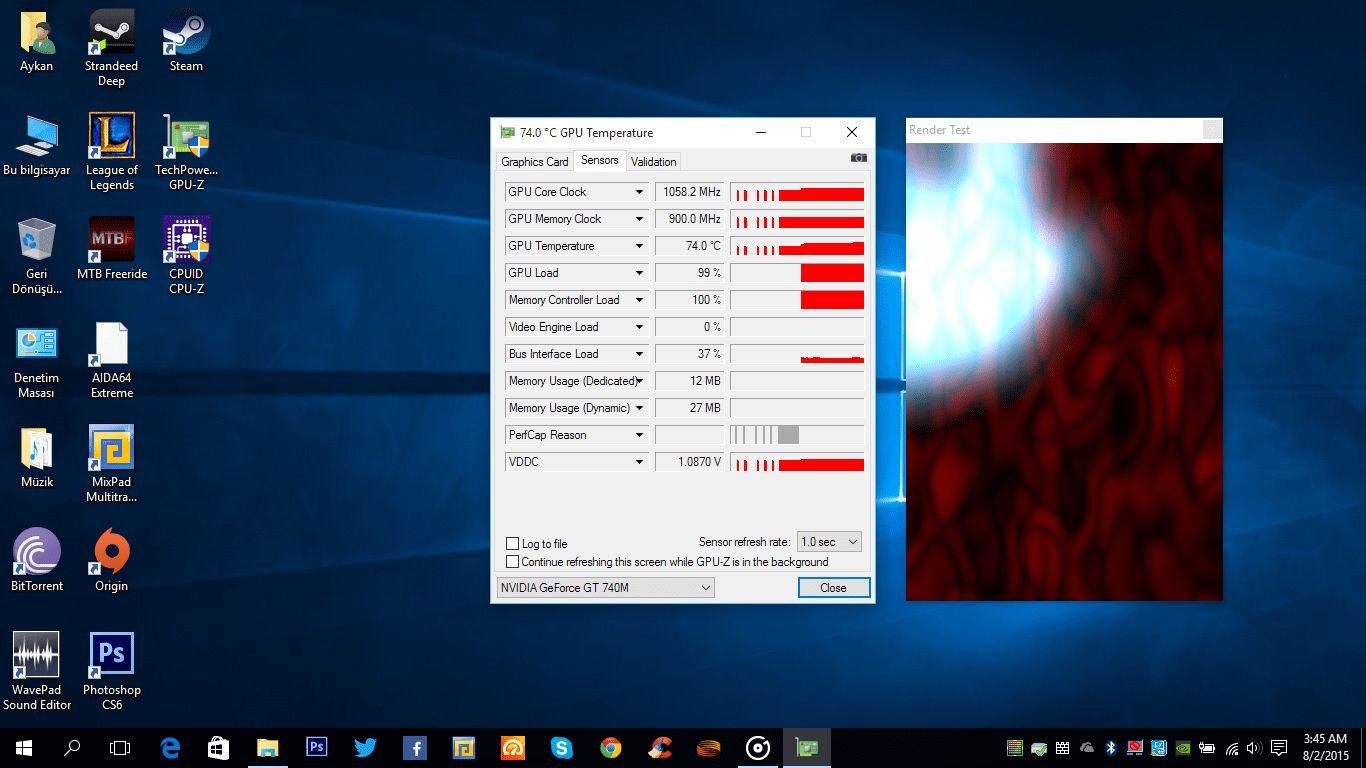1366x768 pixels.
Task: Click the Windows Start button
Action: coord(24,747)
